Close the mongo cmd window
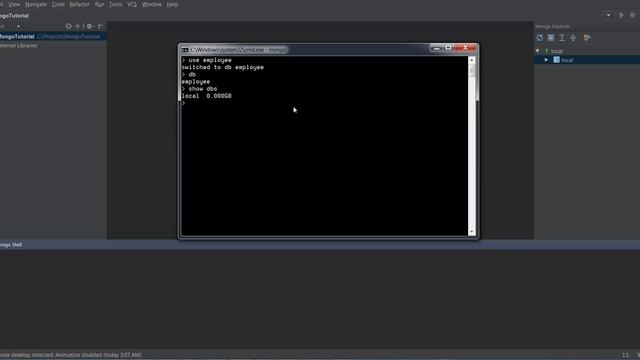Viewport: 640px width, 360px height. (465, 48)
